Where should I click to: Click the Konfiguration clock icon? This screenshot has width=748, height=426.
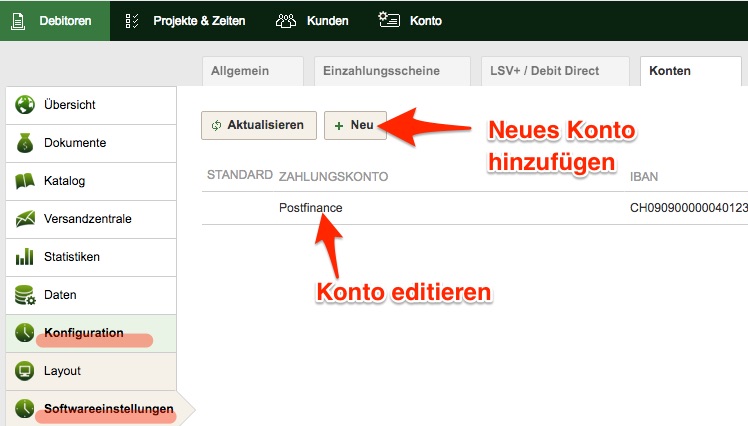tap(25, 332)
